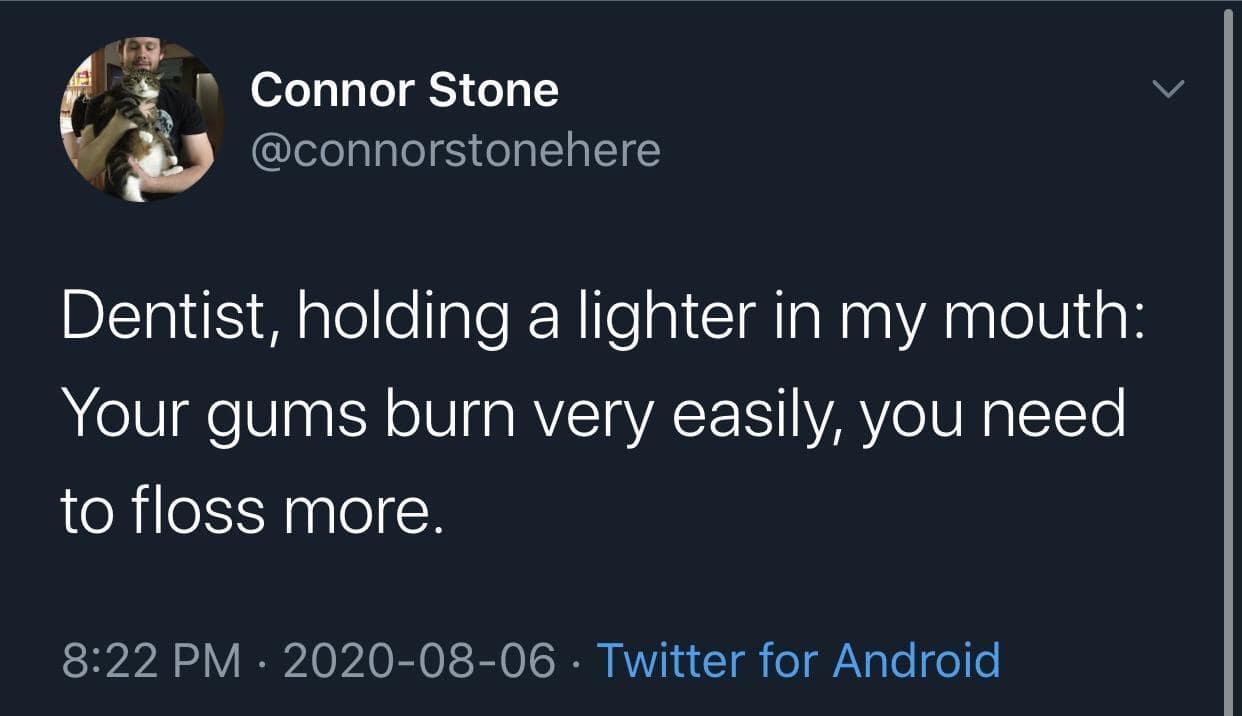1242x716 pixels.
Task: Click the word "very" in the tweet
Action: [591, 415]
